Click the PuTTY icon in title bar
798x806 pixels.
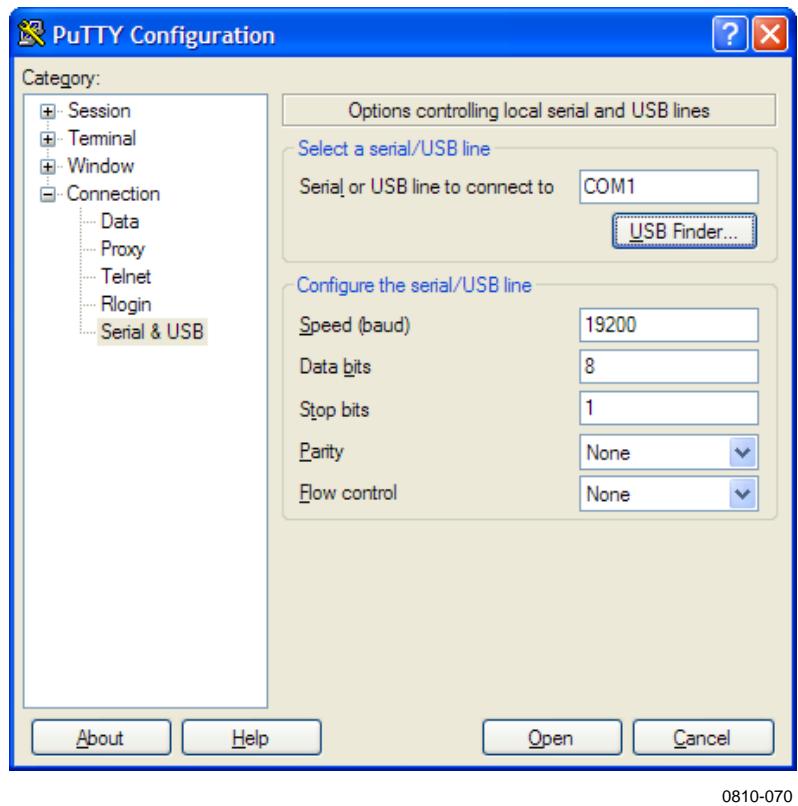click(x=31, y=33)
